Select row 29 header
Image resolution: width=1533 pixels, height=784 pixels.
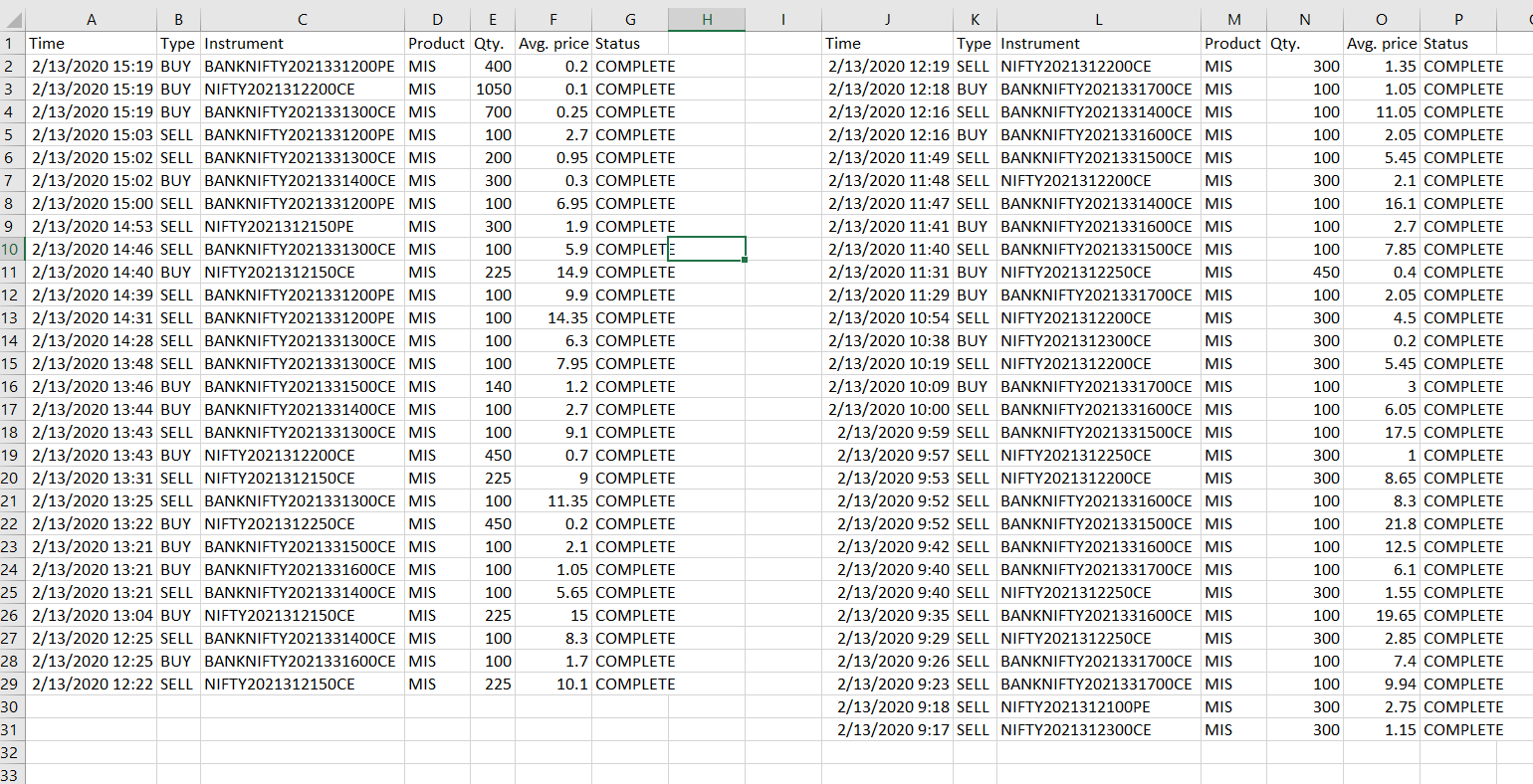[12, 684]
